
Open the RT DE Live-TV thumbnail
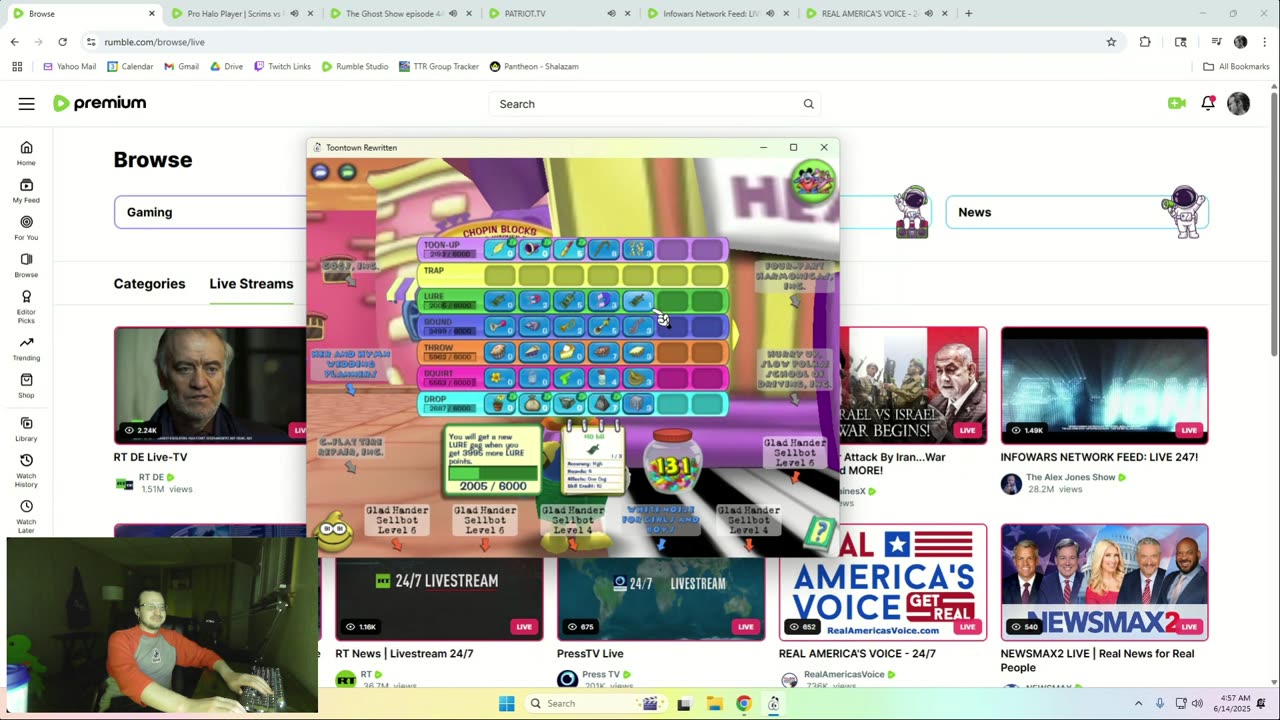click(210, 385)
